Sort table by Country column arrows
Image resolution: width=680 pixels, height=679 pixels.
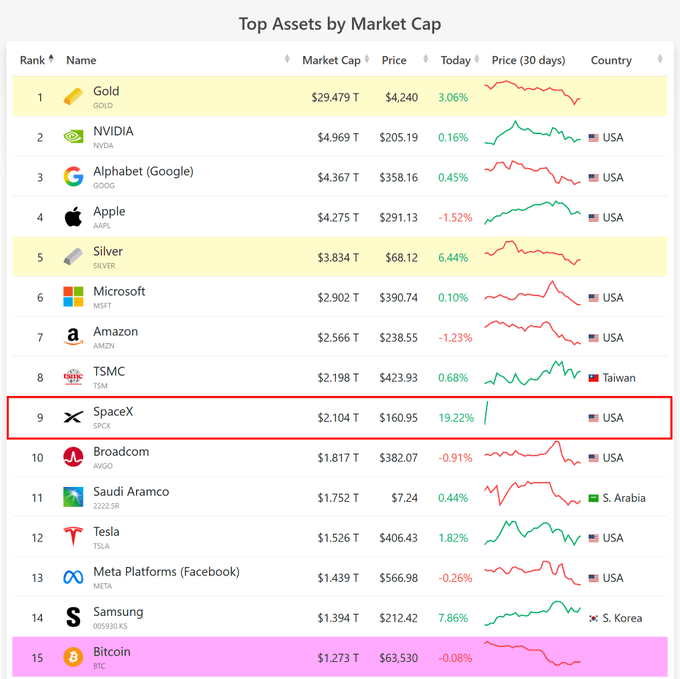(660, 59)
